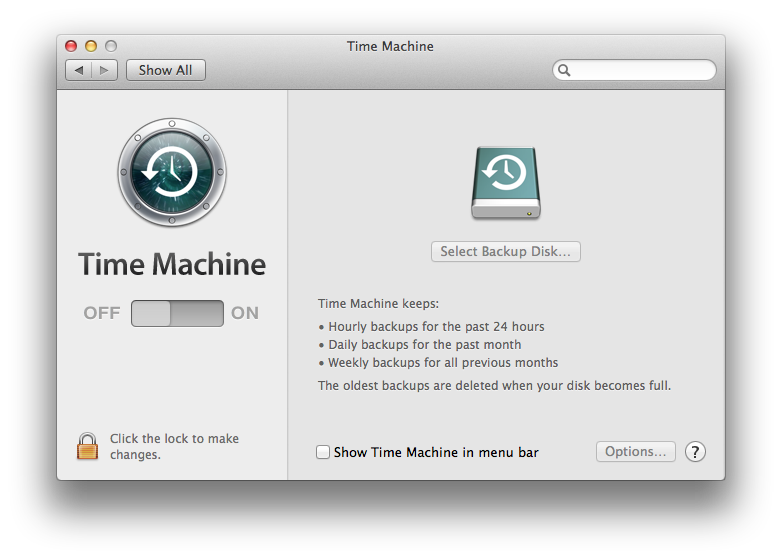782x559 pixels.
Task: Click the "Click the lock to make changes." text
Action: (174, 446)
